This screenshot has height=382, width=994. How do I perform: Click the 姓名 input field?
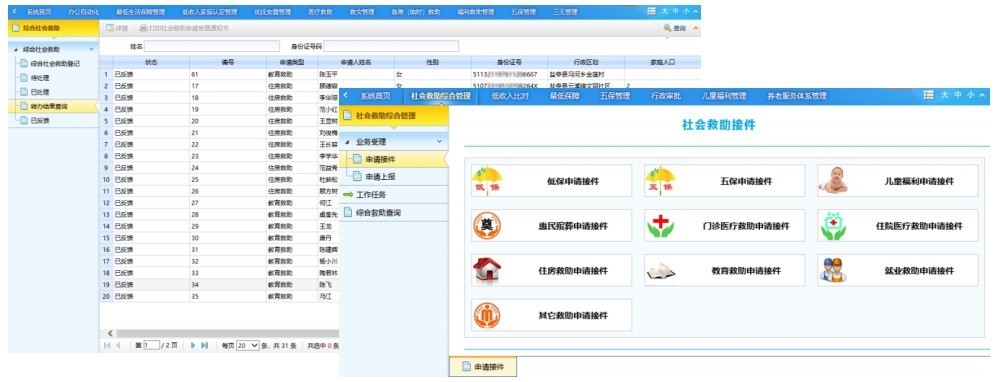click(x=212, y=46)
